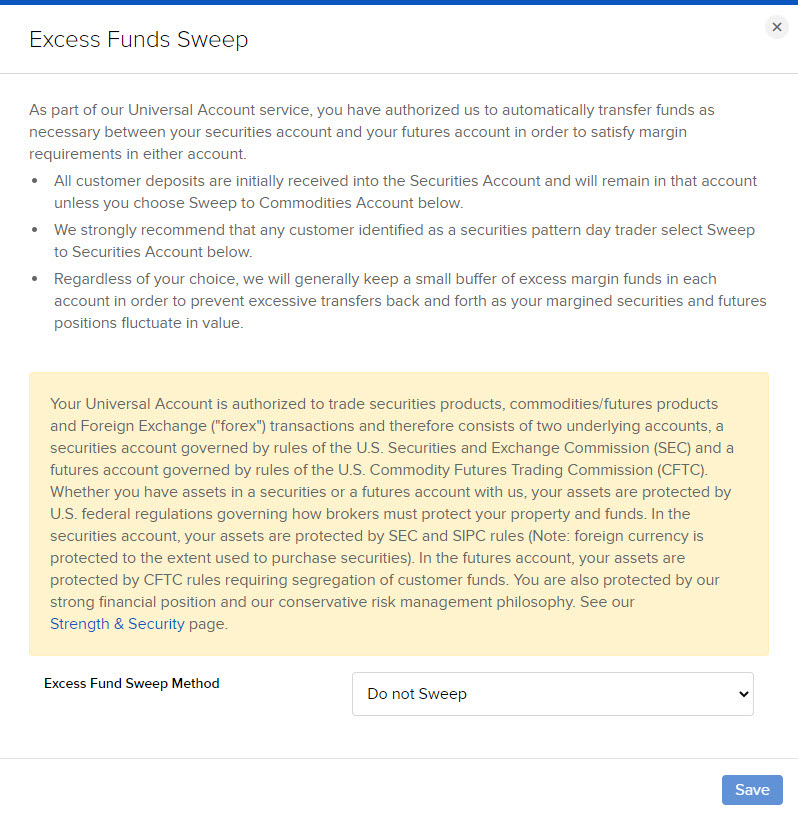
Task: Click the blue bar at the top
Action: (399, 3)
